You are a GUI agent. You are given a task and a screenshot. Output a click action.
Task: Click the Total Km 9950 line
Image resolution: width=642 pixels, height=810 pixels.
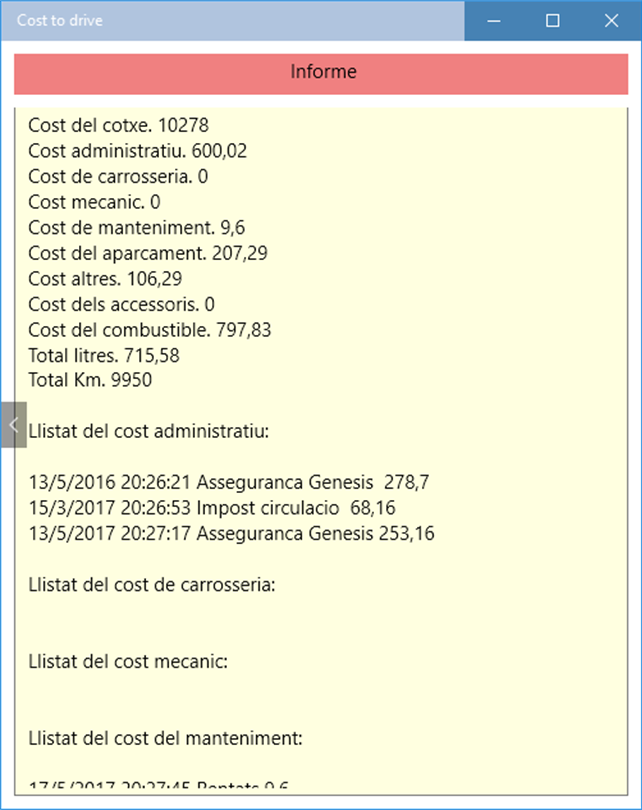(x=90, y=380)
